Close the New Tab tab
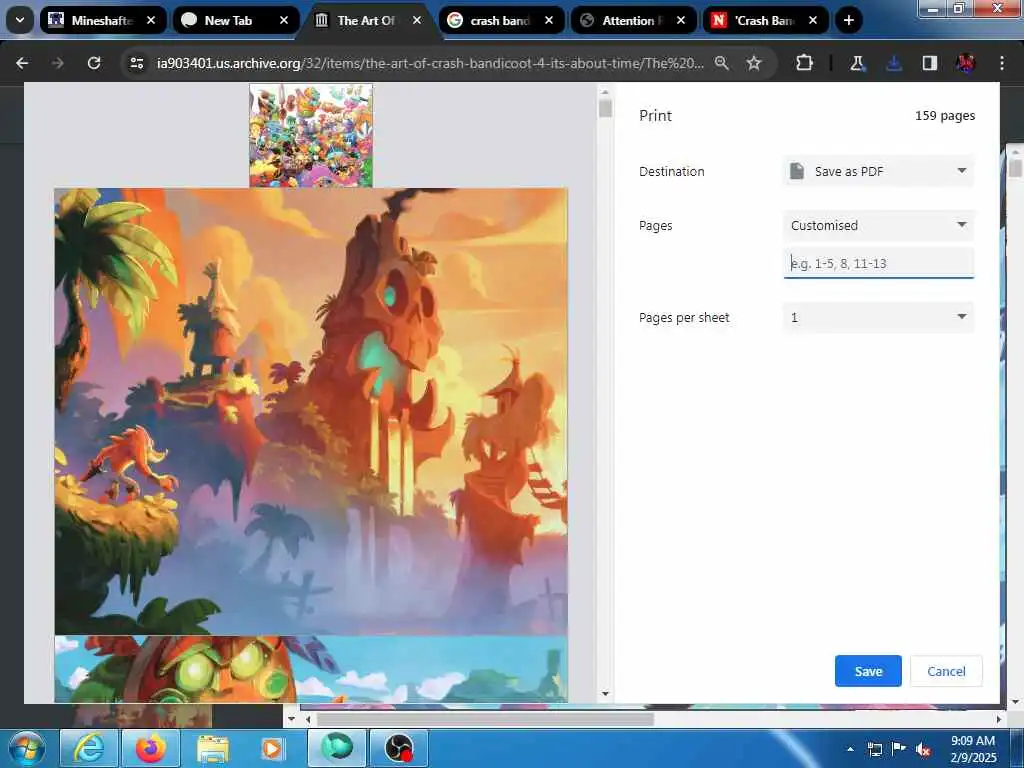This screenshot has width=1024, height=768. tap(283, 20)
